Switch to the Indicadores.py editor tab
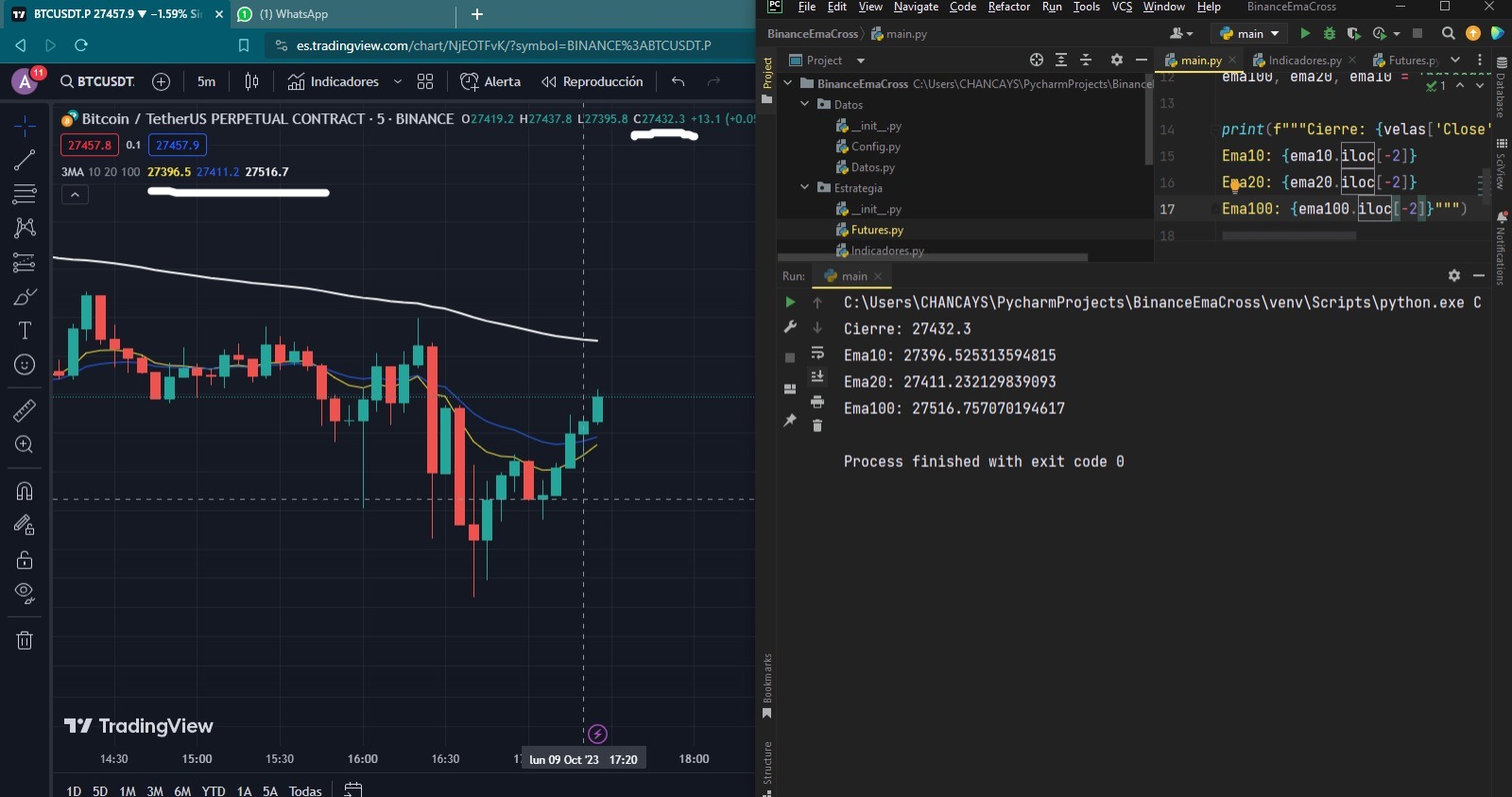This screenshot has height=797, width=1512. [1304, 61]
